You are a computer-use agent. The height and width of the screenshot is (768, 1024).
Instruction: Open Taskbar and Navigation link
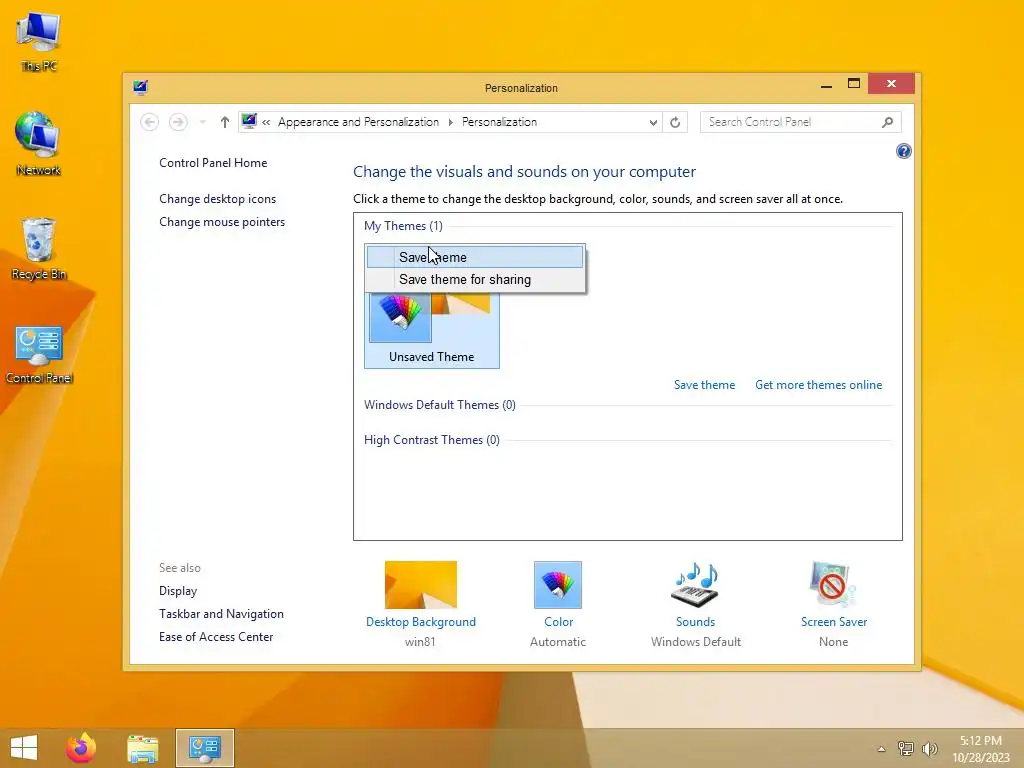point(221,614)
